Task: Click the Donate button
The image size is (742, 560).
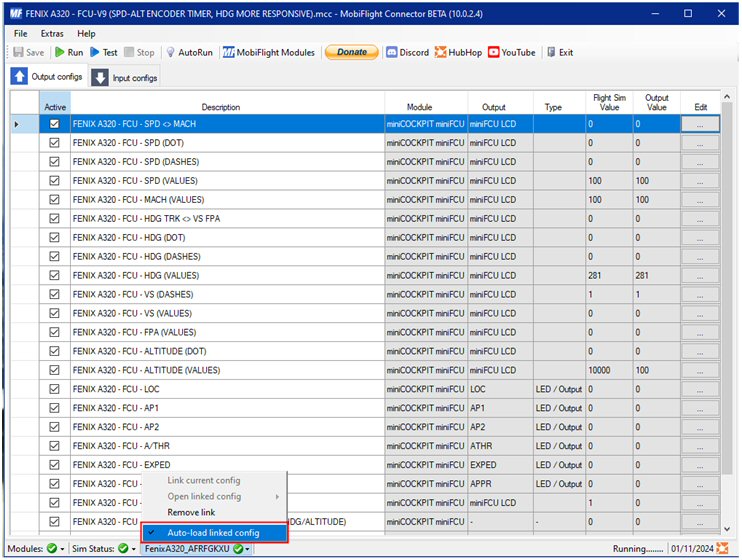Action: 352,52
